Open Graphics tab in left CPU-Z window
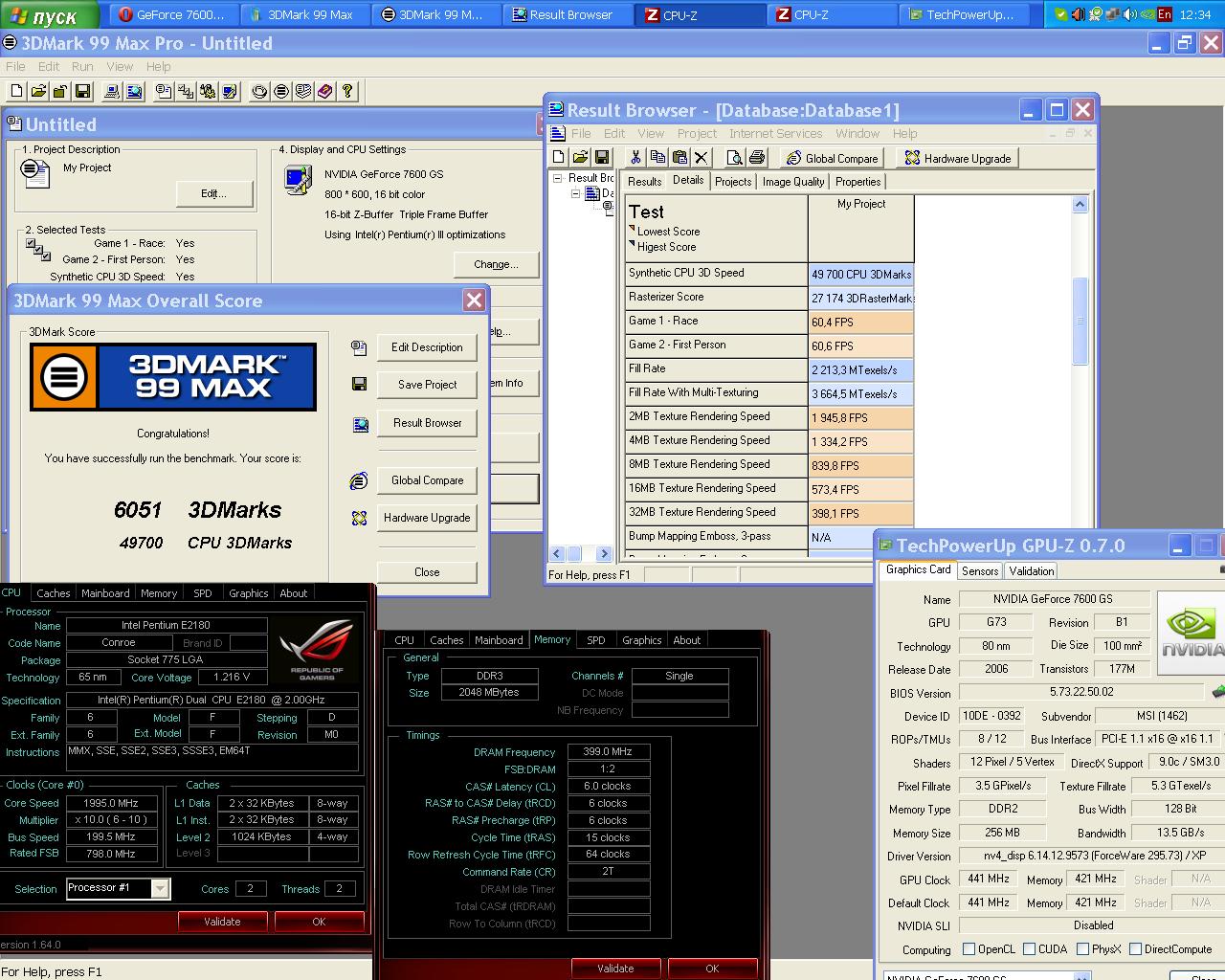 click(x=249, y=593)
